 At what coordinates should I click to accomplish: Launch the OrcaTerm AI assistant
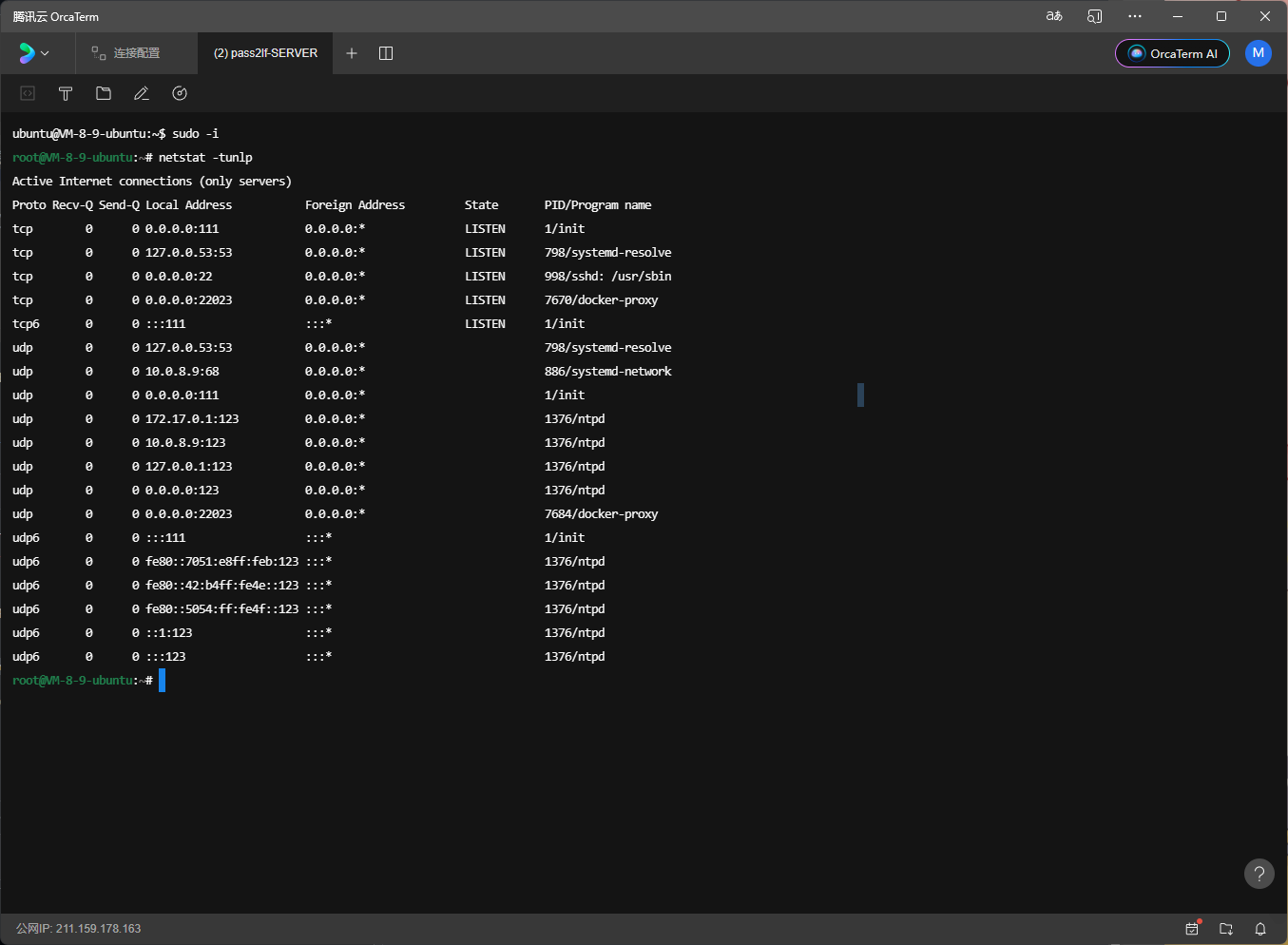[x=1172, y=53]
